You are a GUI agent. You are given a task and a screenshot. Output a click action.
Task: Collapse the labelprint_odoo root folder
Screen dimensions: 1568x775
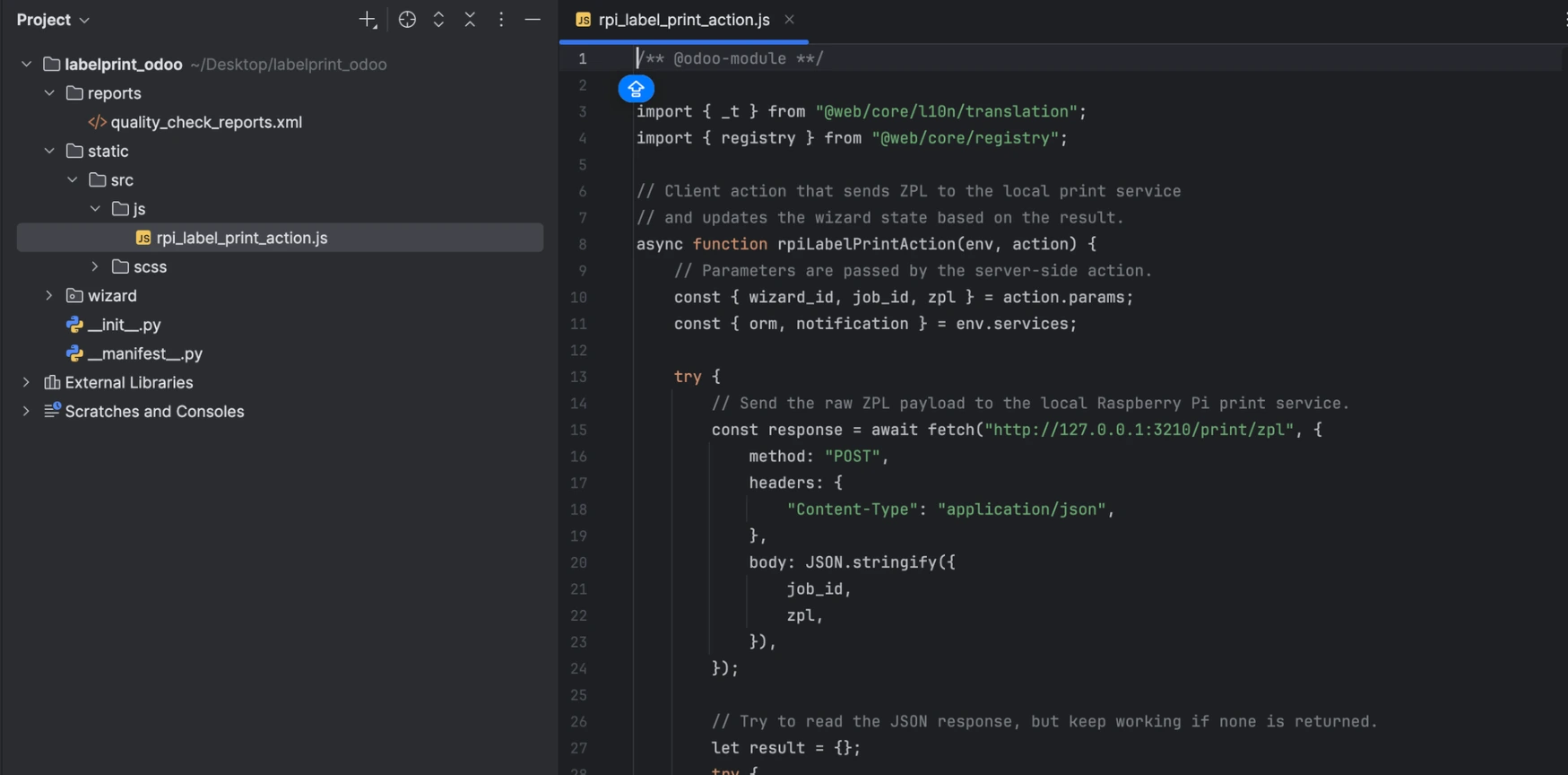27,65
